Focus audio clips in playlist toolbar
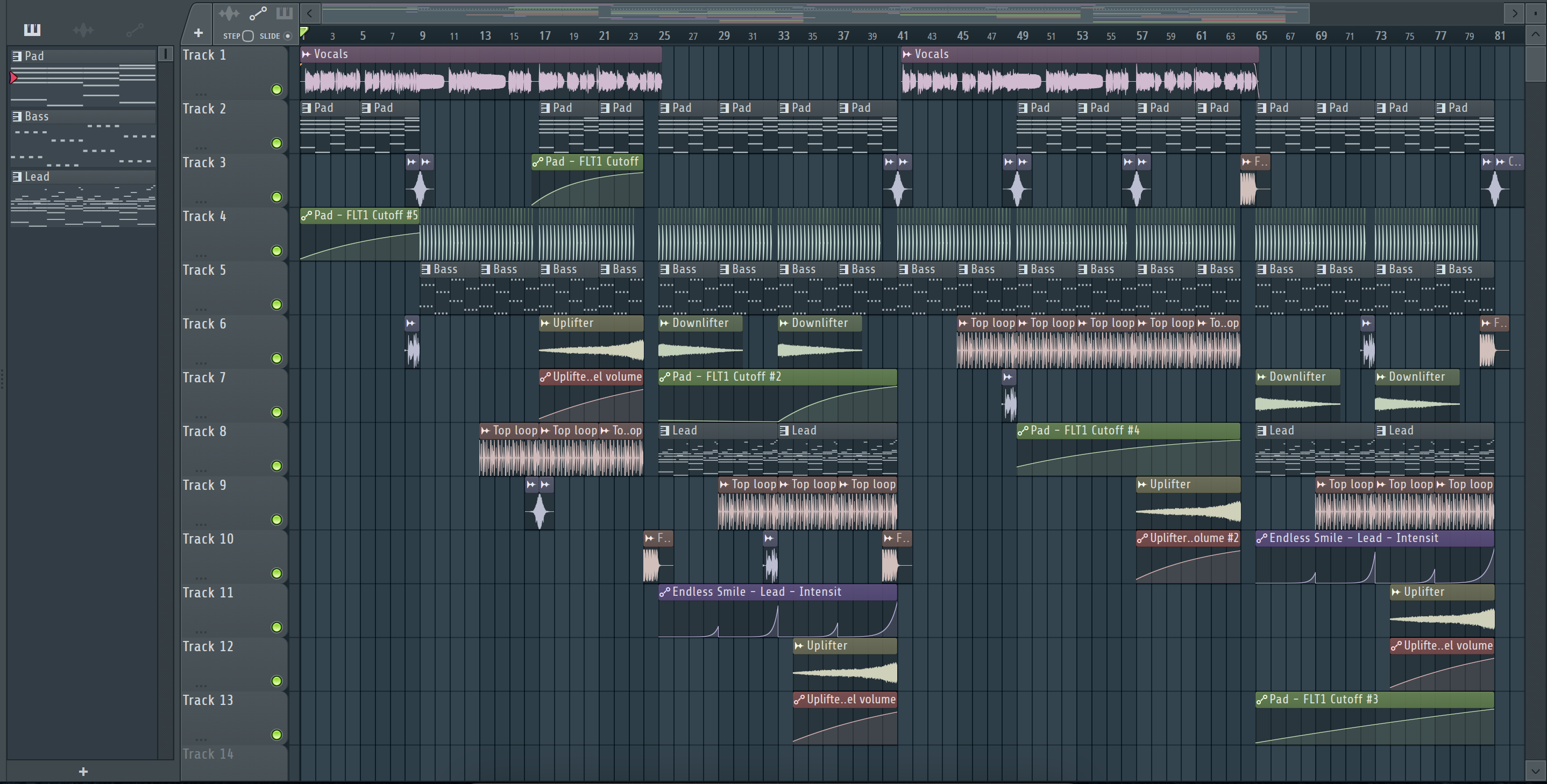Viewport: 1547px width, 784px height. point(229,13)
